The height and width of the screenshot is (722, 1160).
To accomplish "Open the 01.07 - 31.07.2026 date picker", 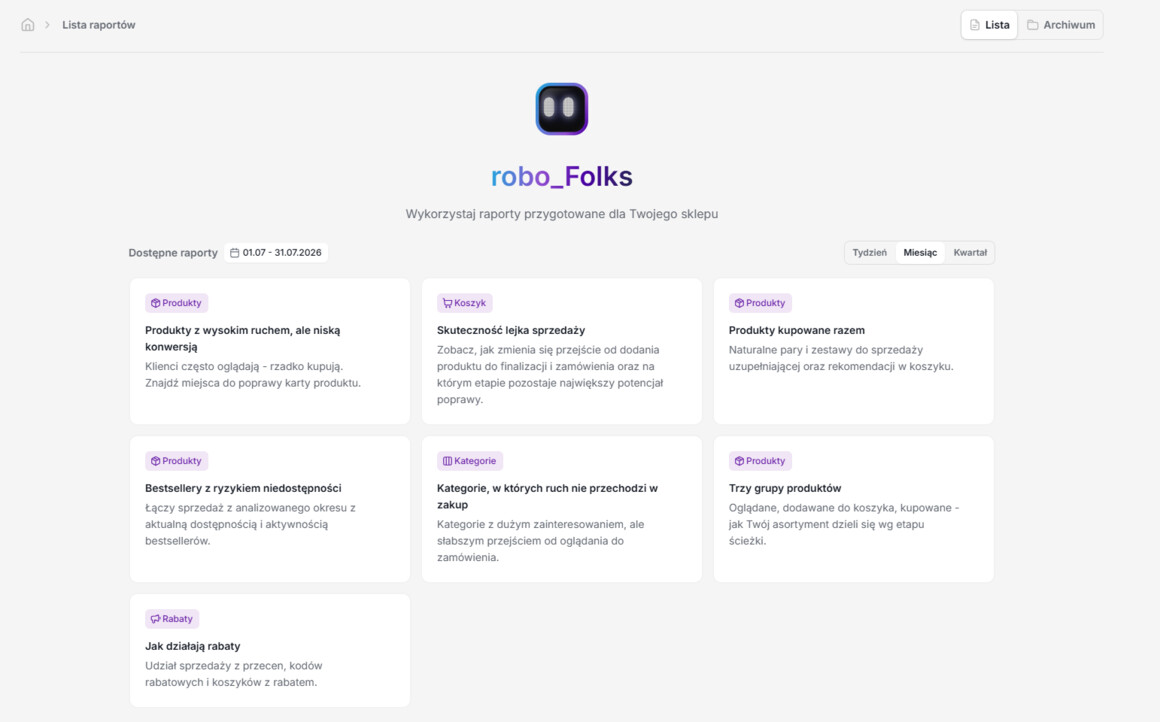I will pos(276,253).
